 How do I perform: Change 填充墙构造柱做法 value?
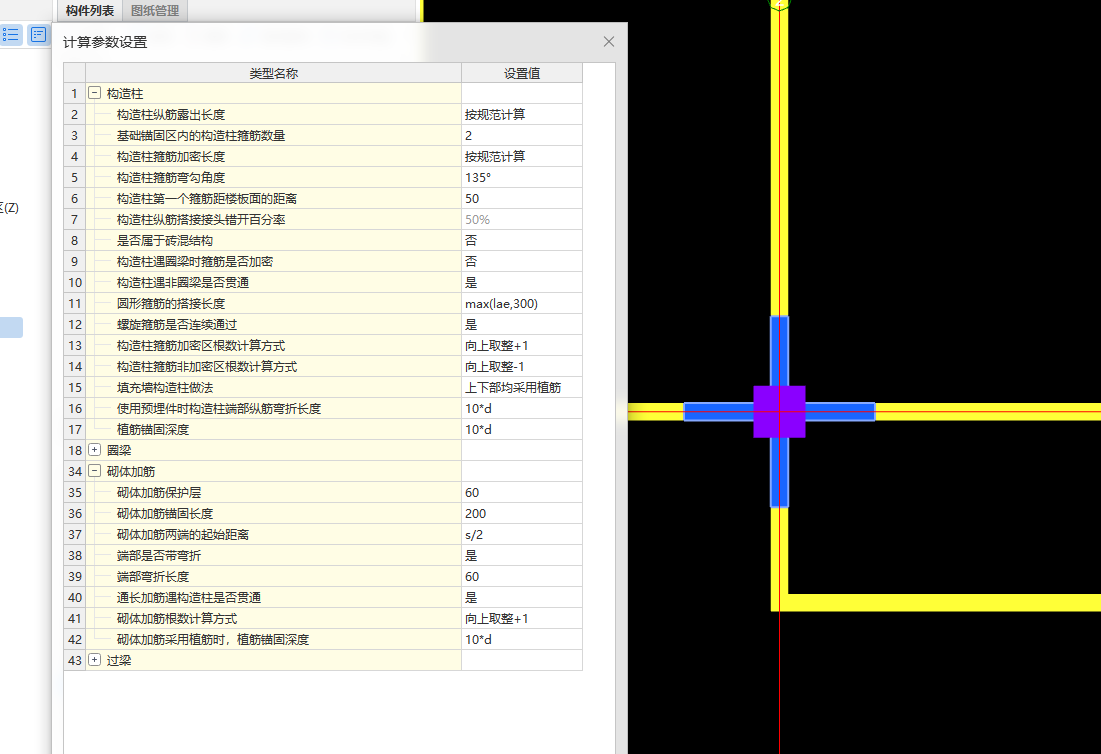coord(522,388)
